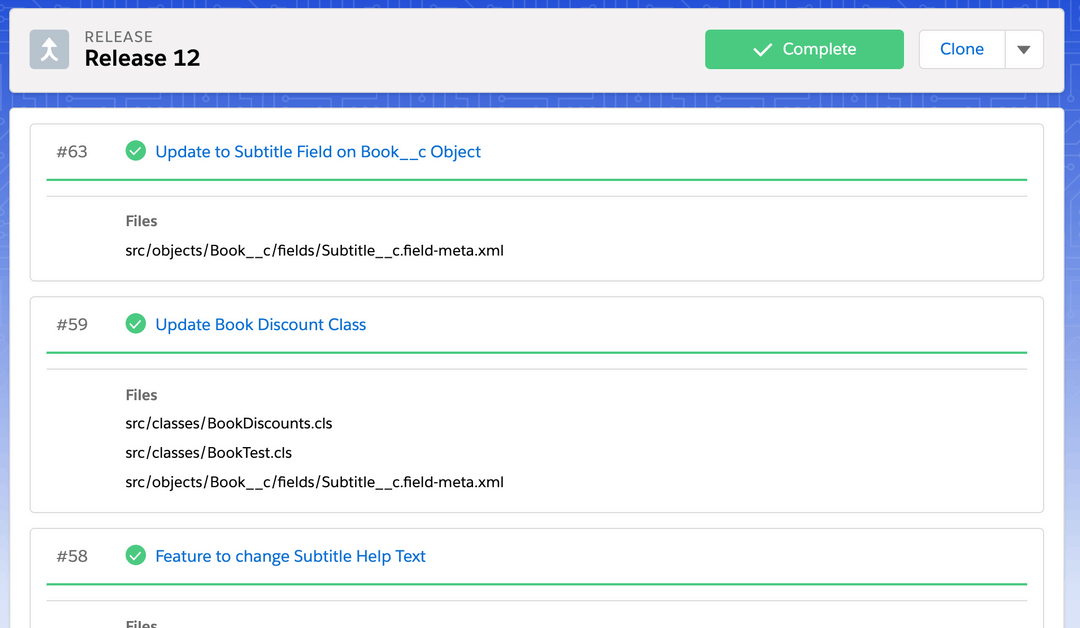Open the Clone dropdown arrow
Screen dimensions: 1080x628
1024,48
